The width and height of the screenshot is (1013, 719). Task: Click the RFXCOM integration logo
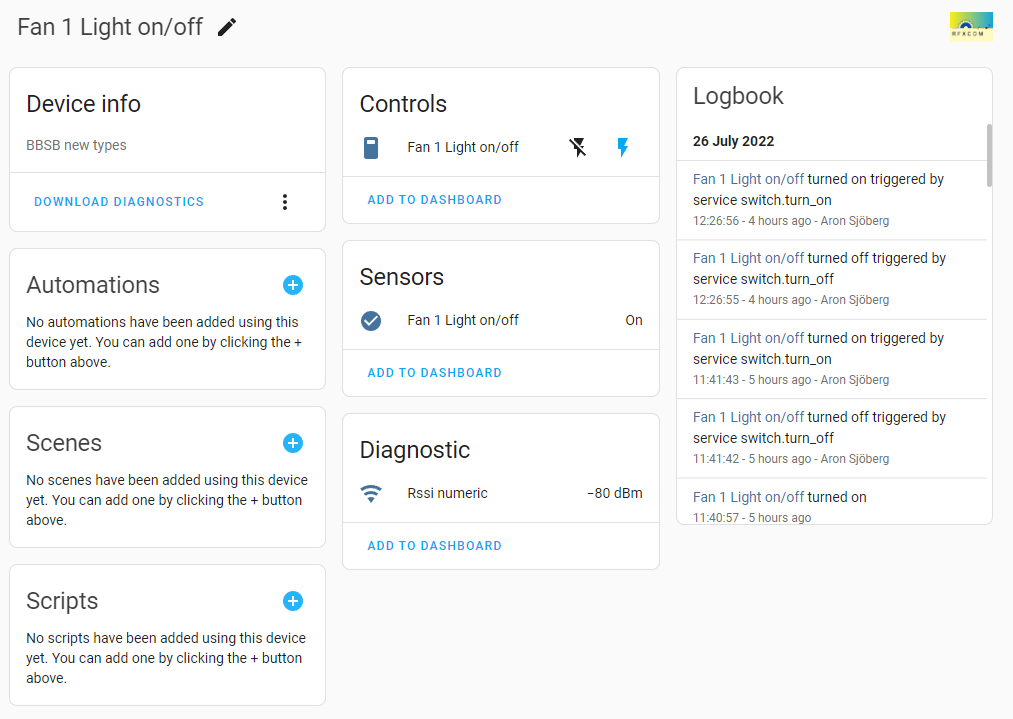point(970,26)
